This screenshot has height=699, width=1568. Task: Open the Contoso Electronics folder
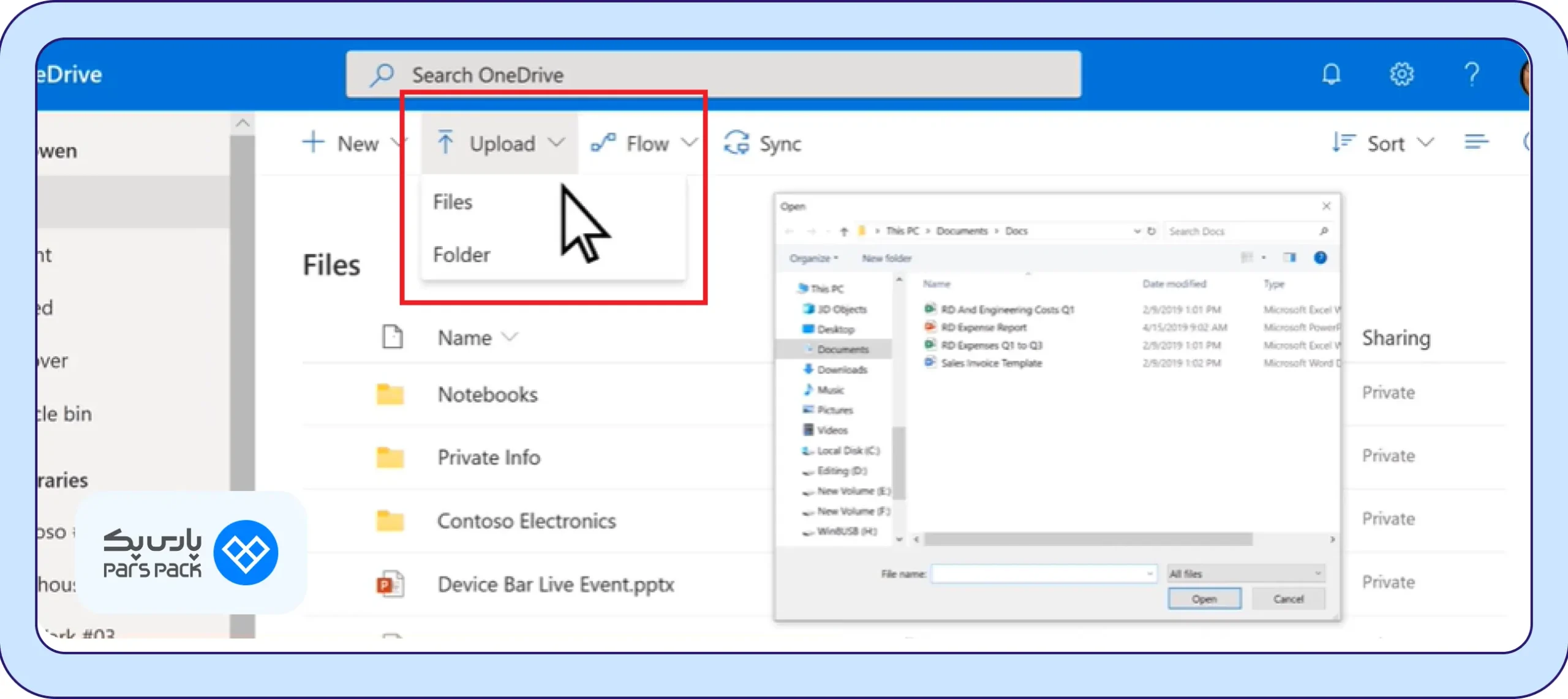527,521
